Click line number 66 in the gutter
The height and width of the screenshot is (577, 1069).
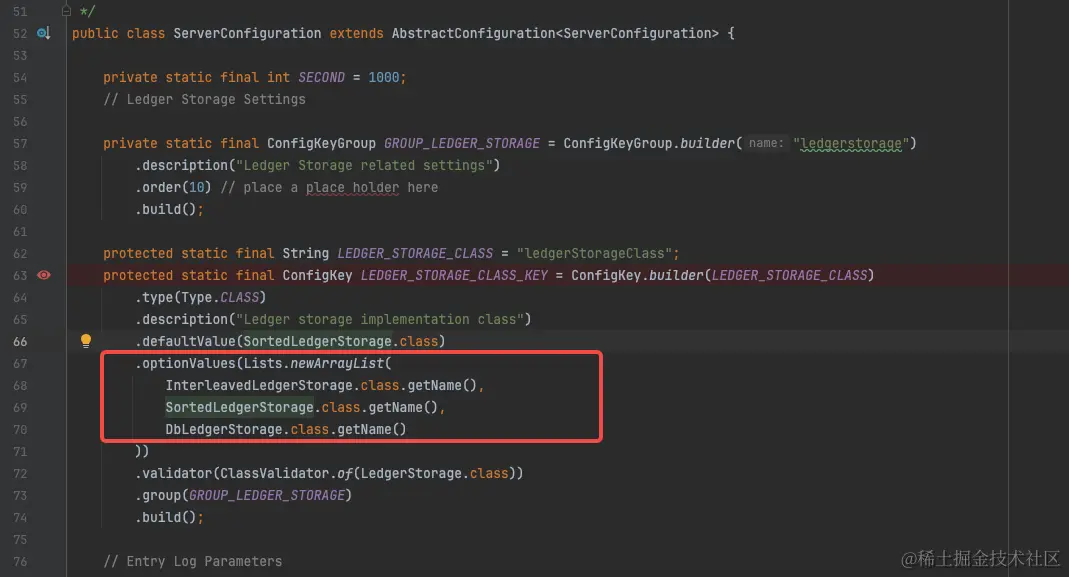(x=20, y=341)
